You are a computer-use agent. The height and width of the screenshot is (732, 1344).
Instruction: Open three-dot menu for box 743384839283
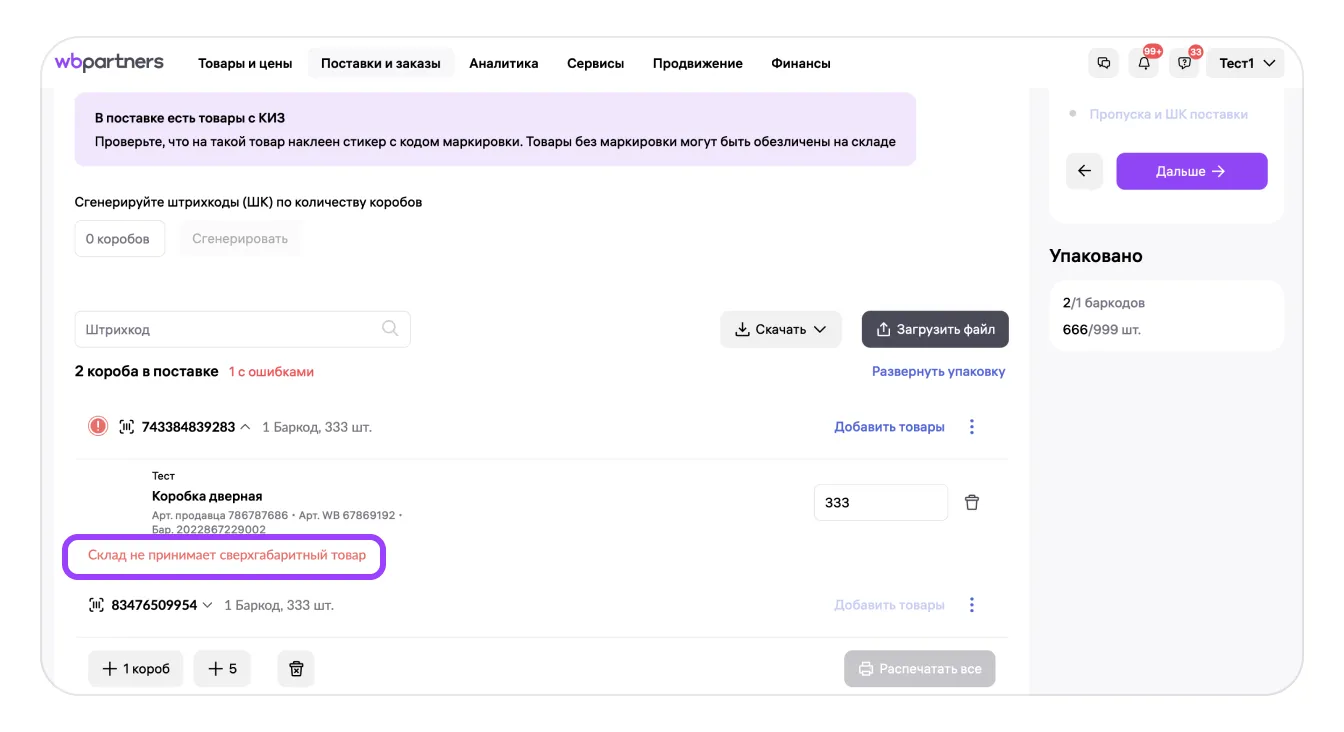point(971,427)
